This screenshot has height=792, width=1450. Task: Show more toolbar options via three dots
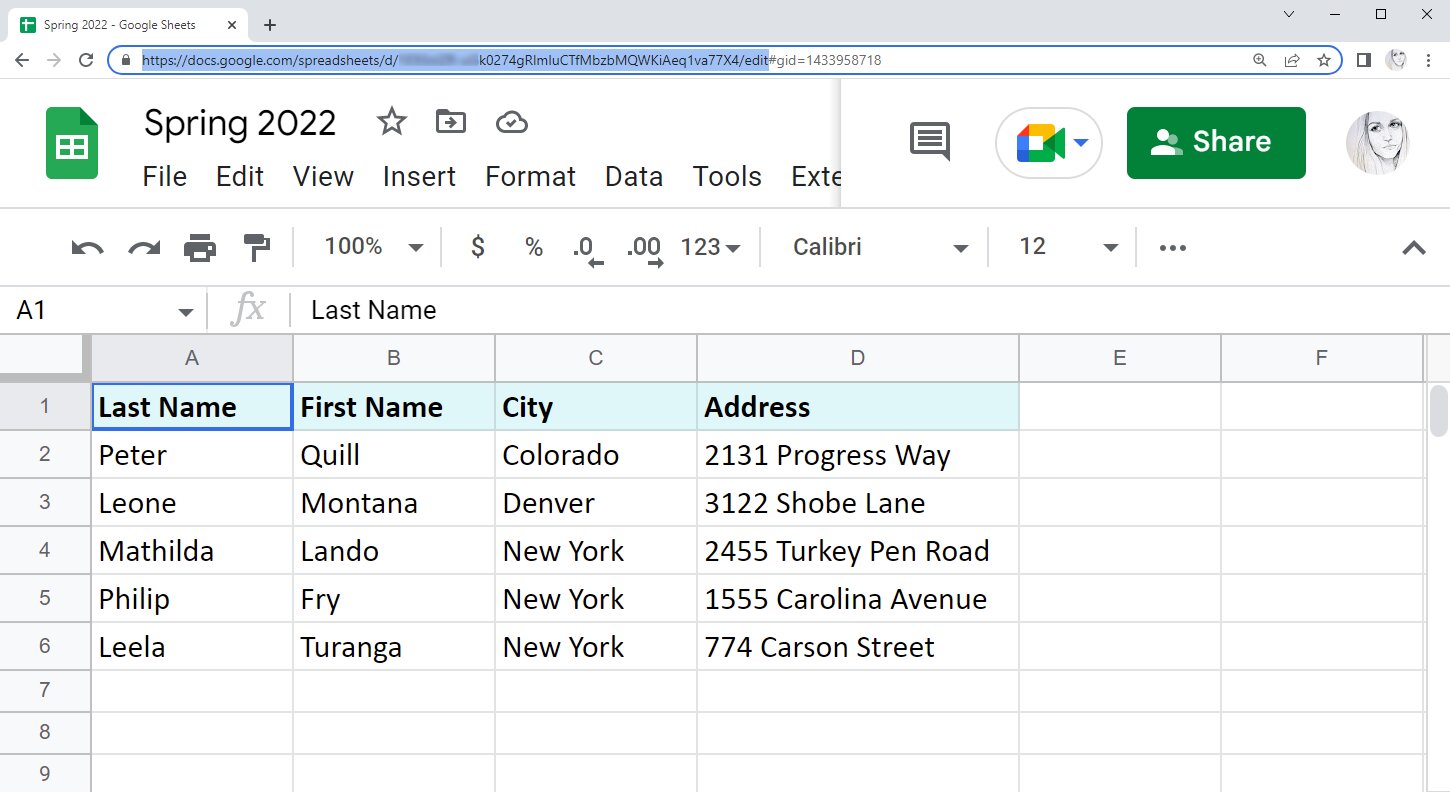click(1172, 248)
